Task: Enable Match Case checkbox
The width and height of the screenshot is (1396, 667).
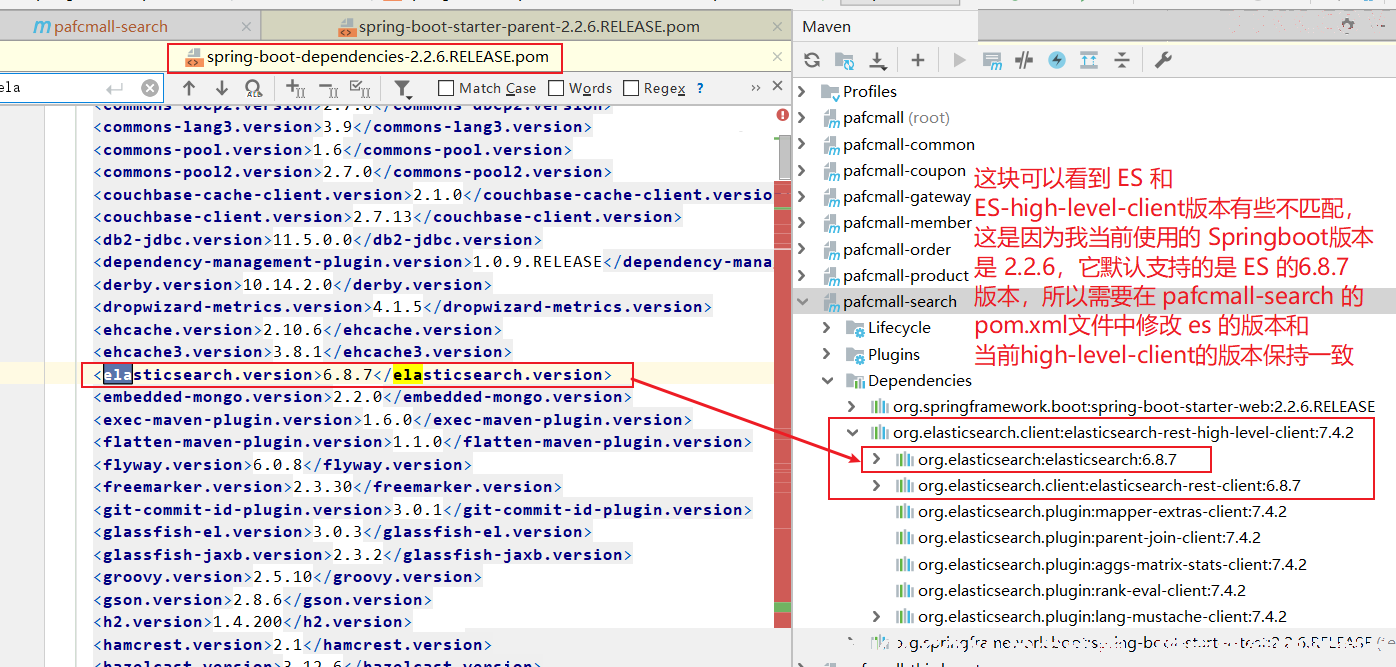Action: pyautogui.click(x=446, y=88)
